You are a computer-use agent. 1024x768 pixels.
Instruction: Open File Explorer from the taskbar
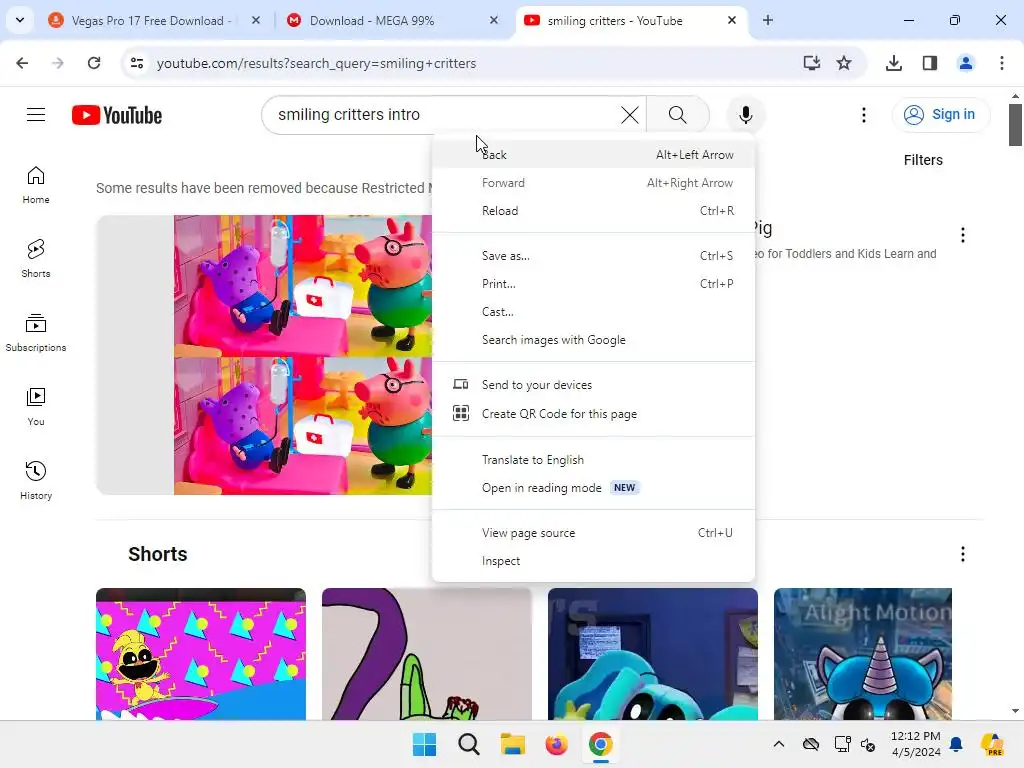pyautogui.click(x=513, y=744)
